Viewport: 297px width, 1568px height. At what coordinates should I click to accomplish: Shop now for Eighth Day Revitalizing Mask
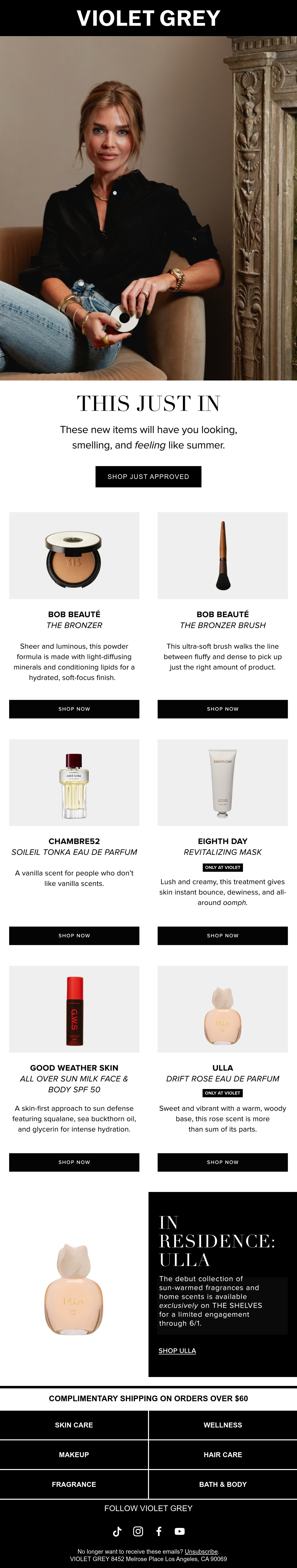(223, 936)
